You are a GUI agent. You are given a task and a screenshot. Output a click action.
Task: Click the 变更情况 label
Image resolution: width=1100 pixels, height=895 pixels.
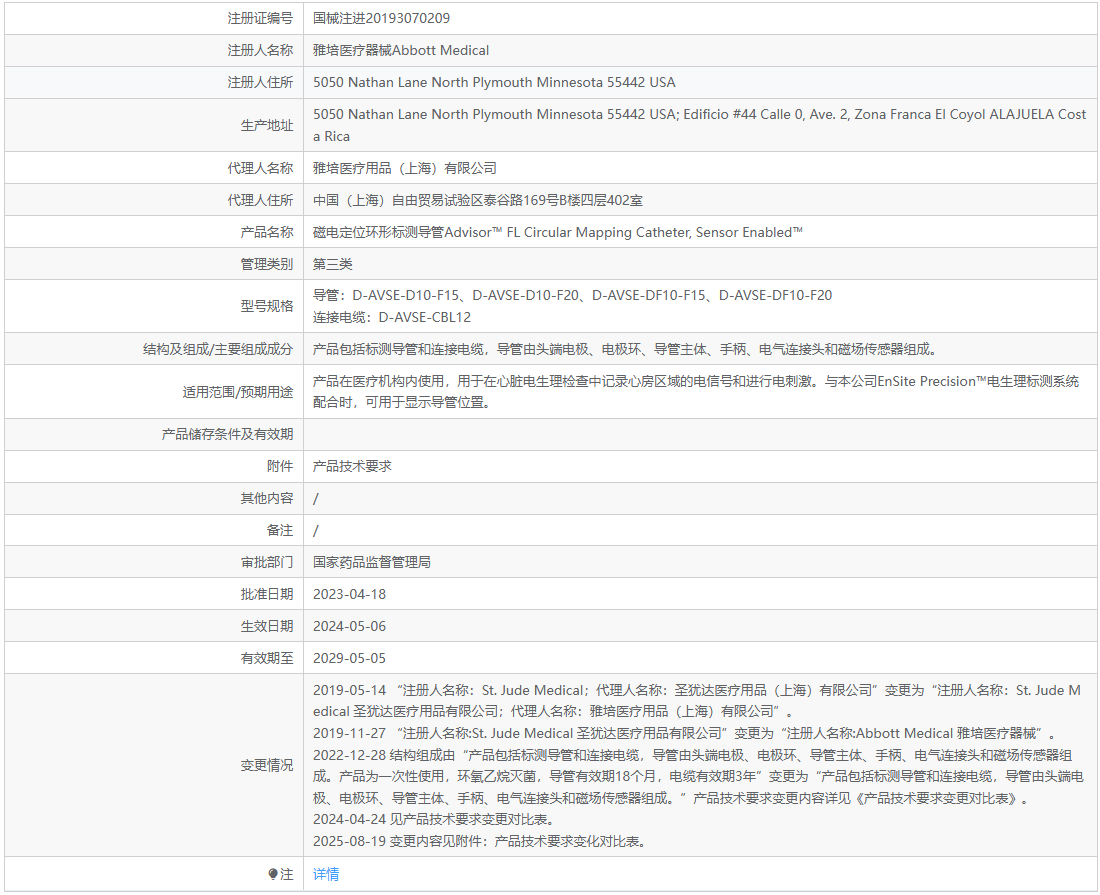pos(267,765)
